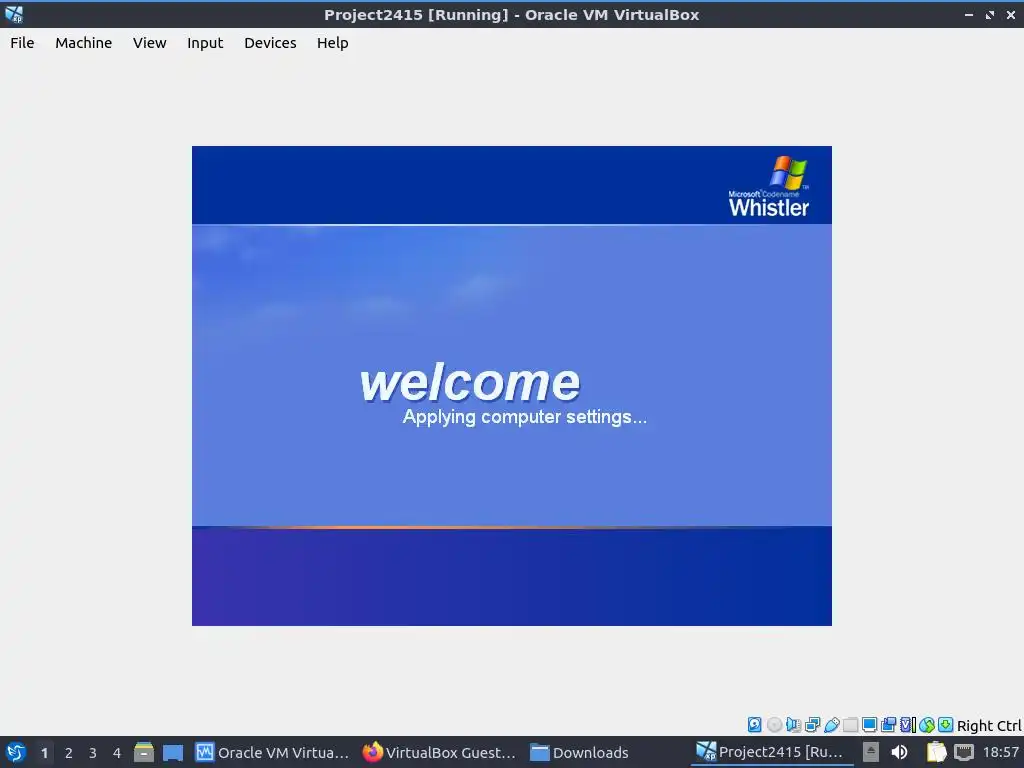Select Project2415 running VM taskbar entry
Viewport: 1024px width, 768px height.
pyautogui.click(x=771, y=752)
